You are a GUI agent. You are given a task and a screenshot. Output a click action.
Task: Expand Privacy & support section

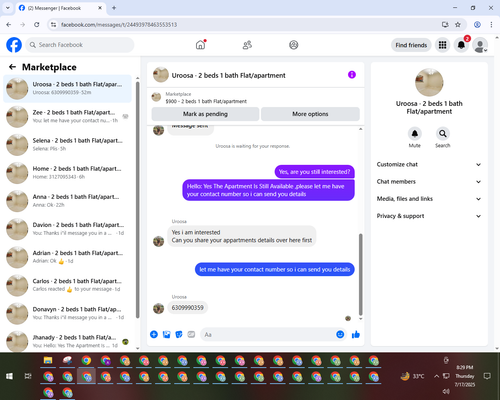click(x=429, y=216)
